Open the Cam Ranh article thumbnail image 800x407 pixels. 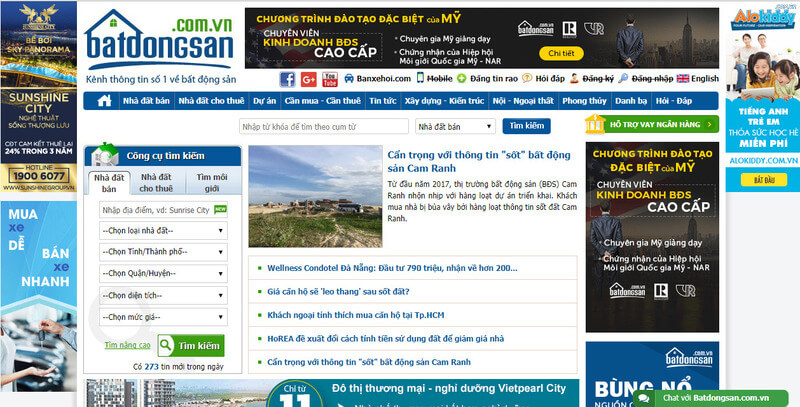(315, 197)
